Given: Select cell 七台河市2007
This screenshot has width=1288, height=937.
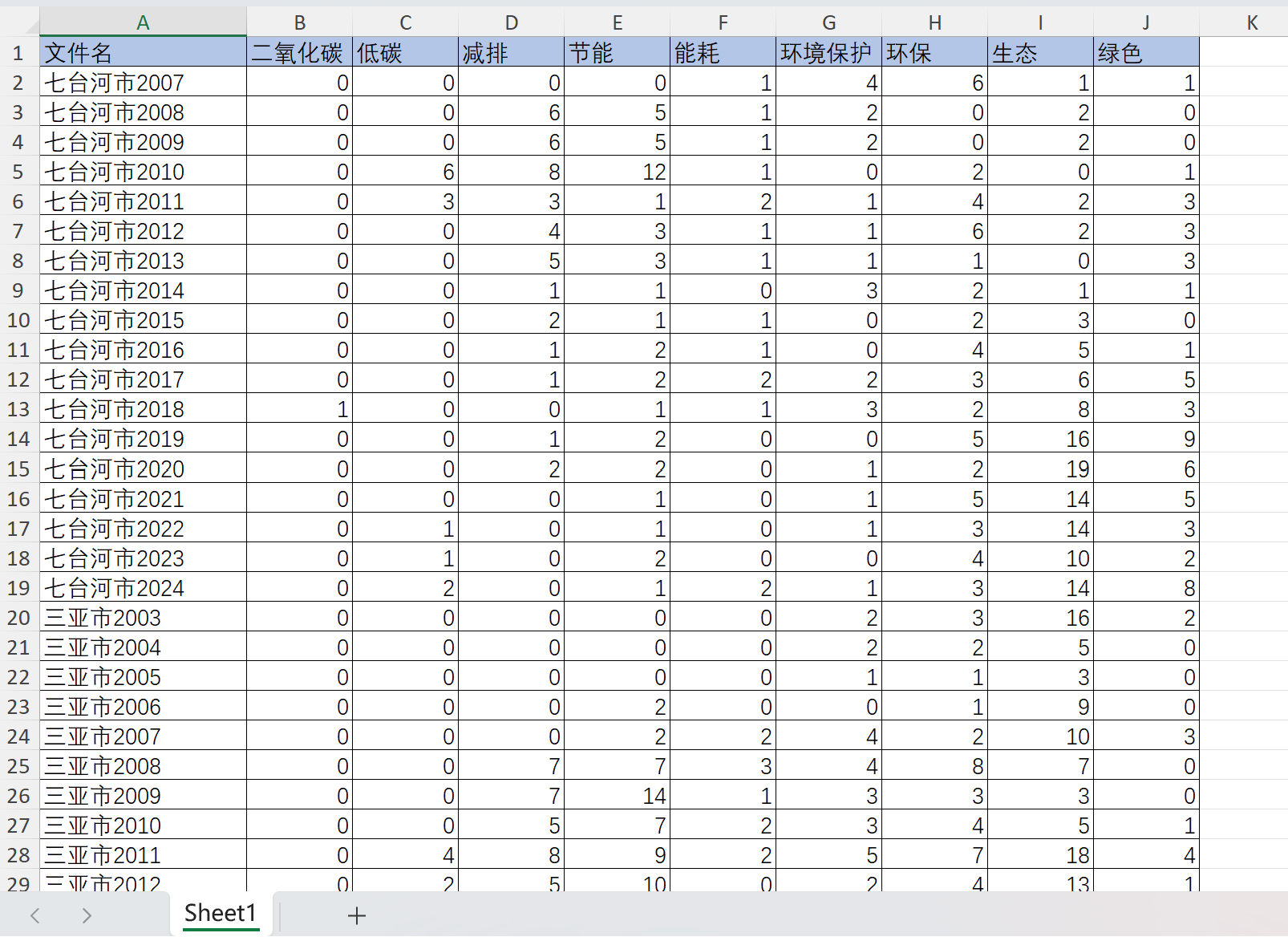Looking at the screenshot, I should (x=143, y=83).
